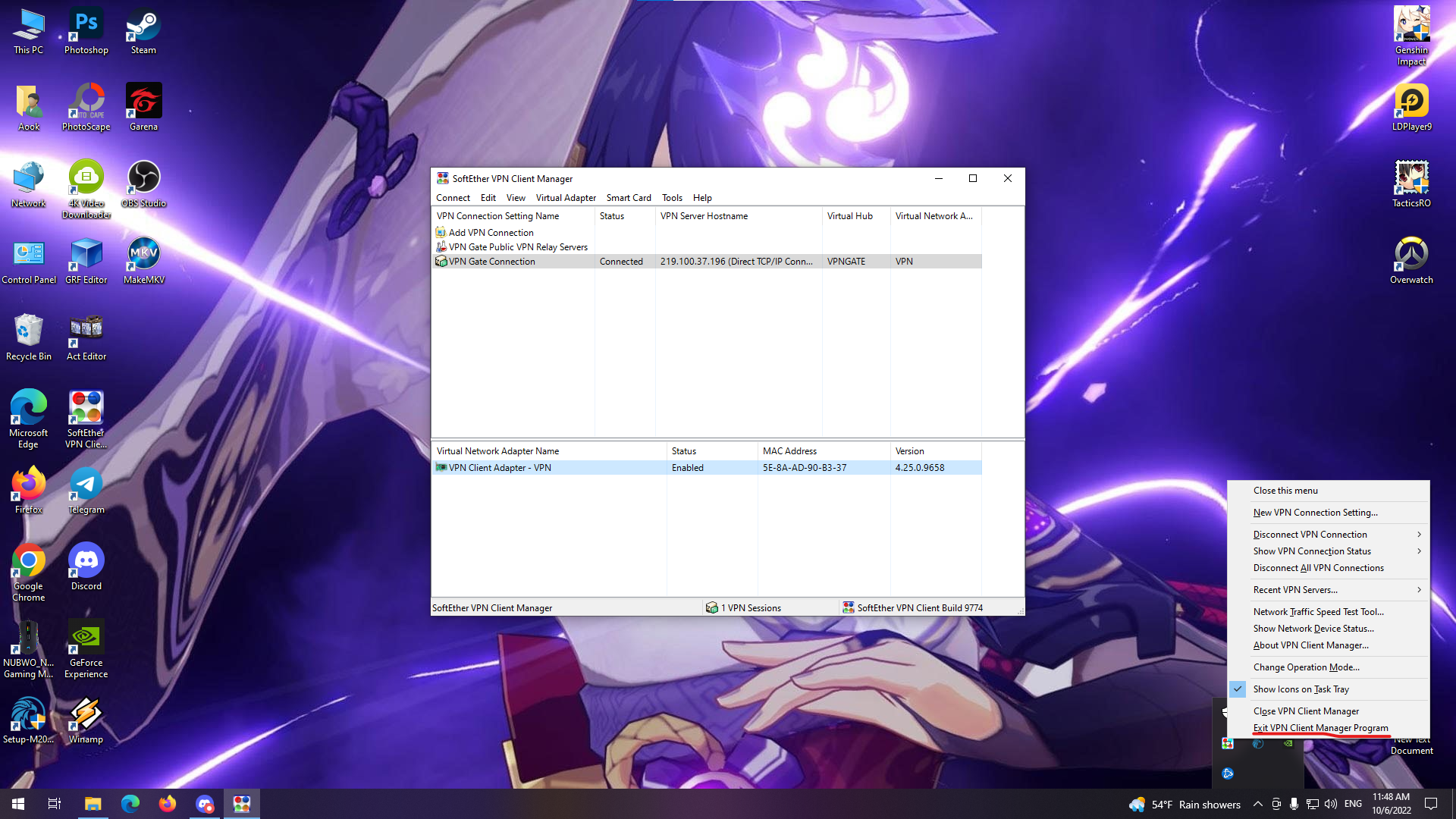Open the TacticsRO desktop icon
The height and width of the screenshot is (819, 1456).
(x=1411, y=184)
